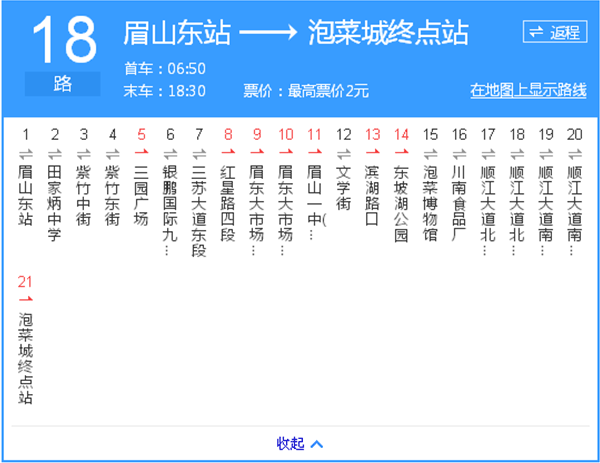Viewport: 600px width, 463px height.
Task: Click the red arrow icon above 红星路四段
Action: click(228, 153)
